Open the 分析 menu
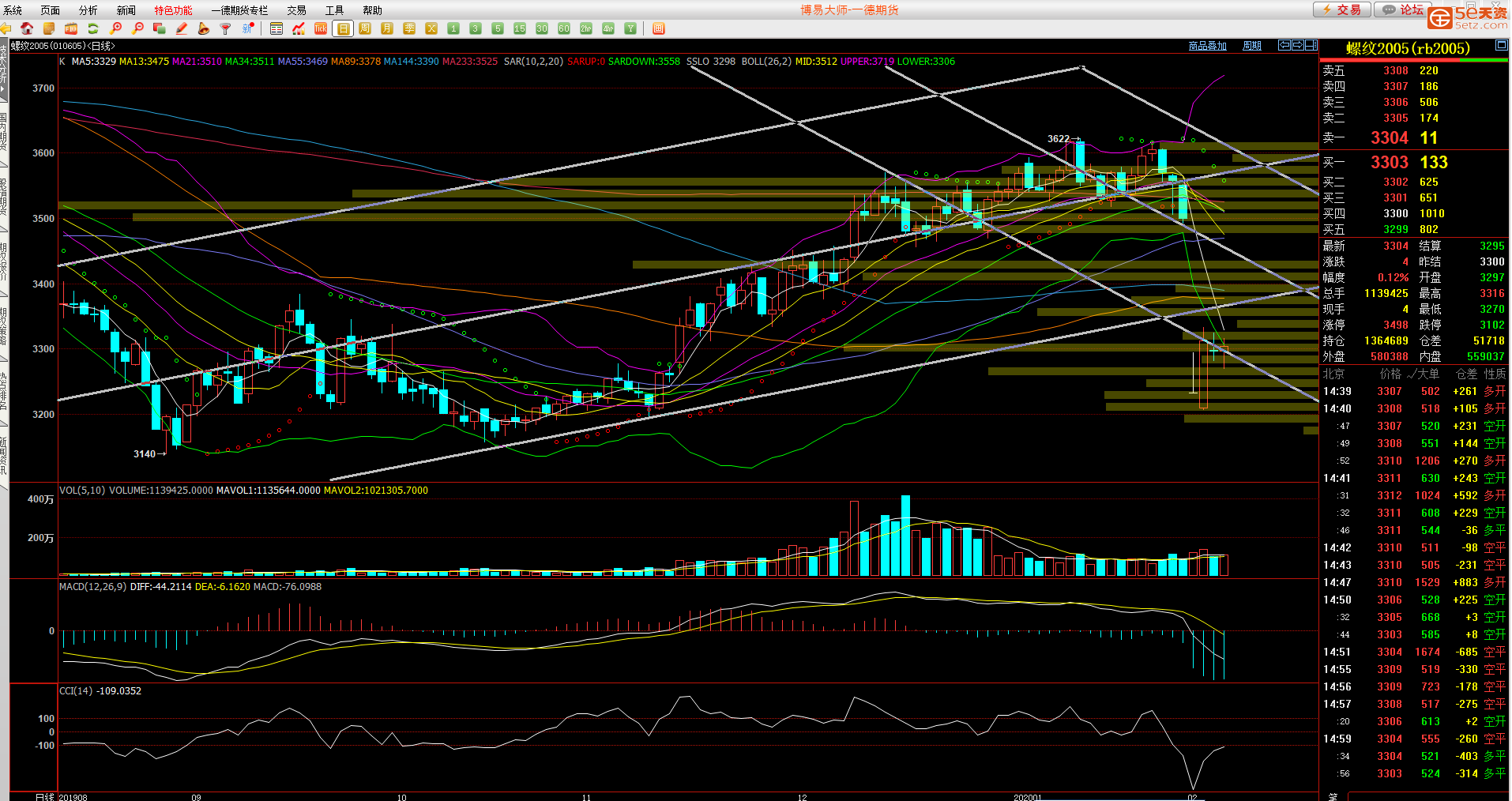The width and height of the screenshot is (1512, 801). coord(88,10)
